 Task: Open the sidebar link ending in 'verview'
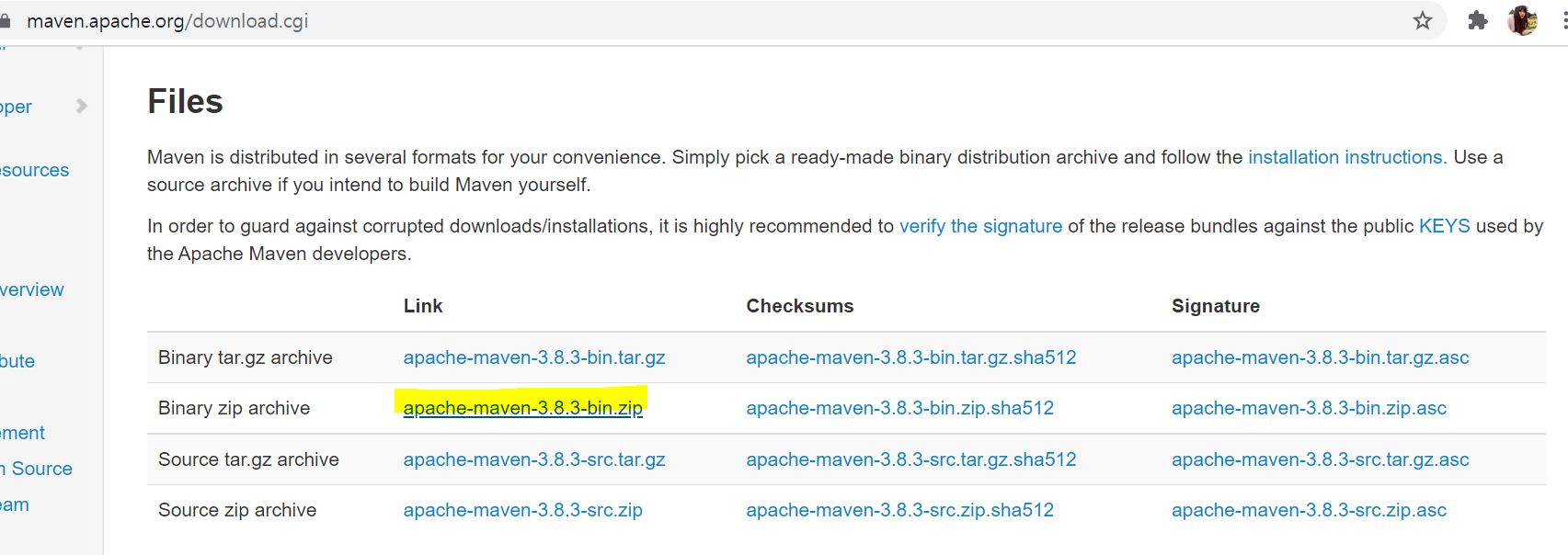tap(32, 289)
